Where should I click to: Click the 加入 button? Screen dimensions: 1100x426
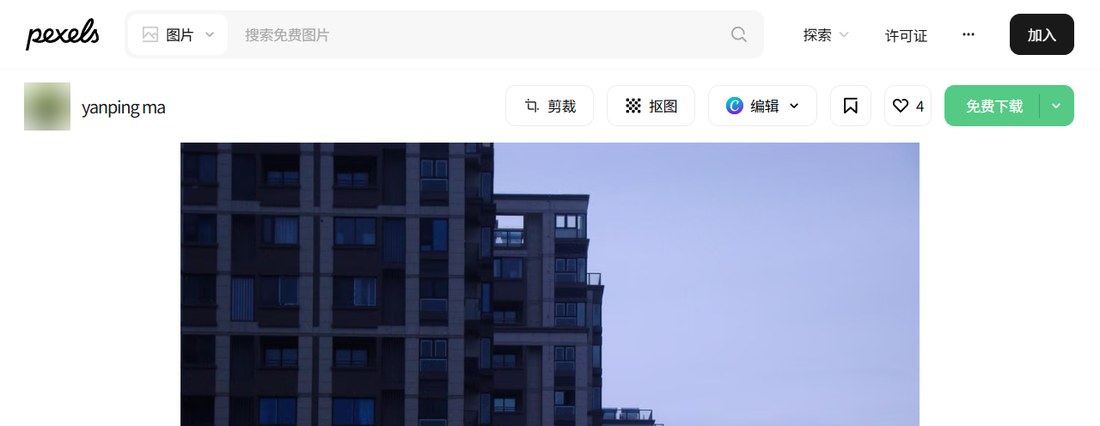click(x=1042, y=34)
